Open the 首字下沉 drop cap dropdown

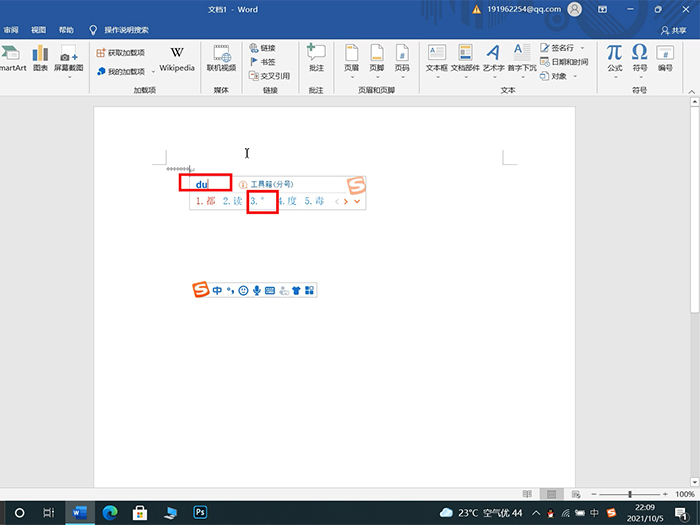[522, 77]
